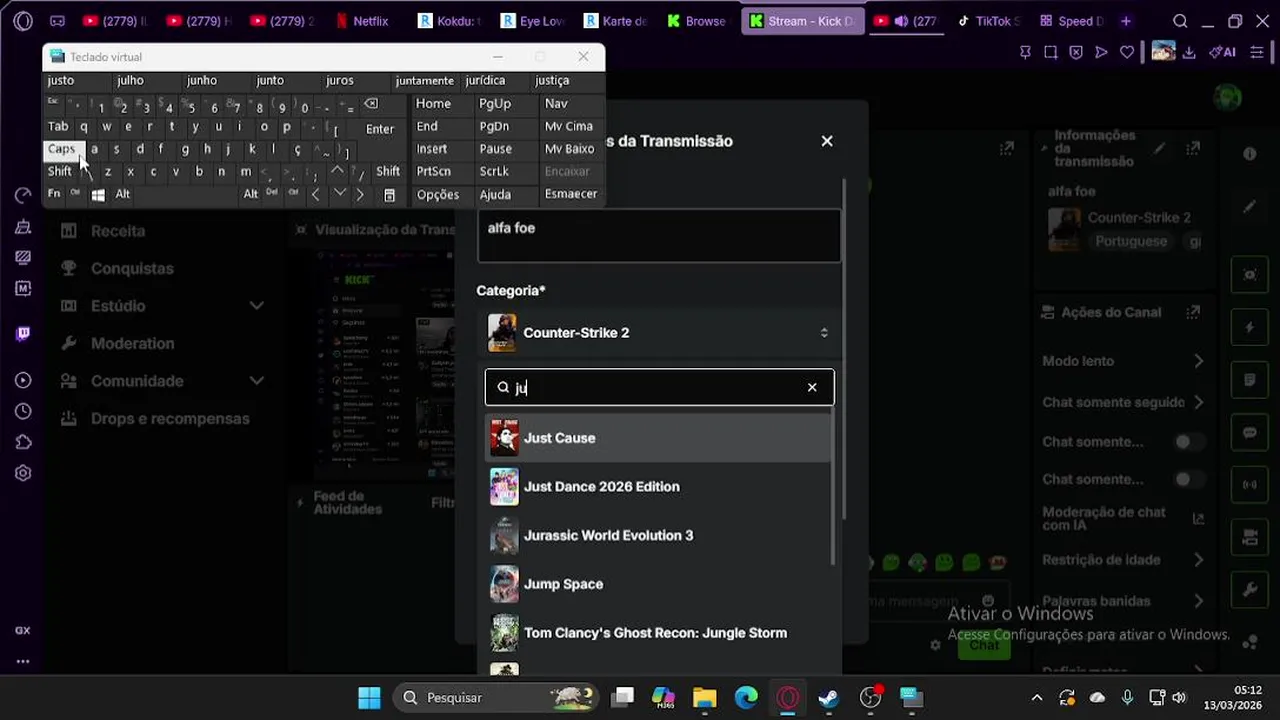Open GX Corner icon in sidebar
This screenshot has height=720, width=1280.
click(x=23, y=631)
